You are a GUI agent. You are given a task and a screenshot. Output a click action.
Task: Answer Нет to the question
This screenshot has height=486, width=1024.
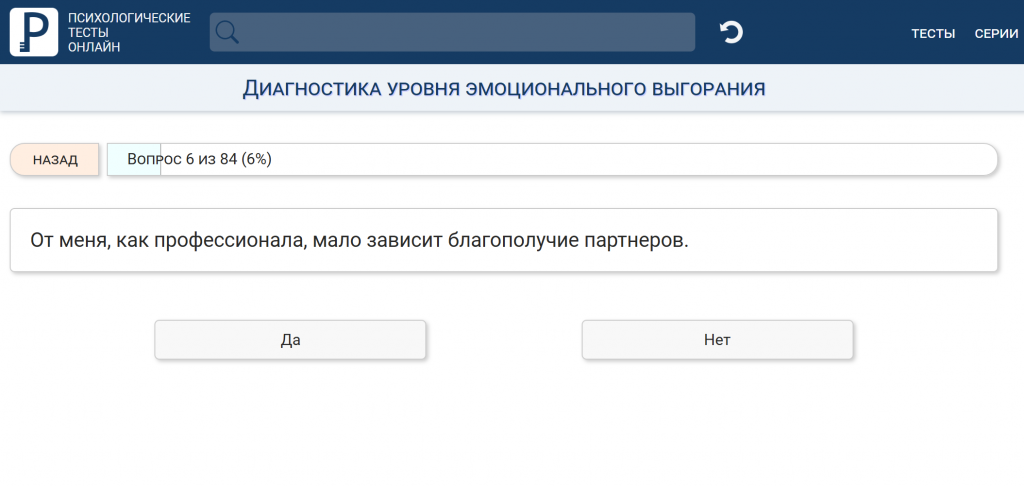(x=717, y=340)
